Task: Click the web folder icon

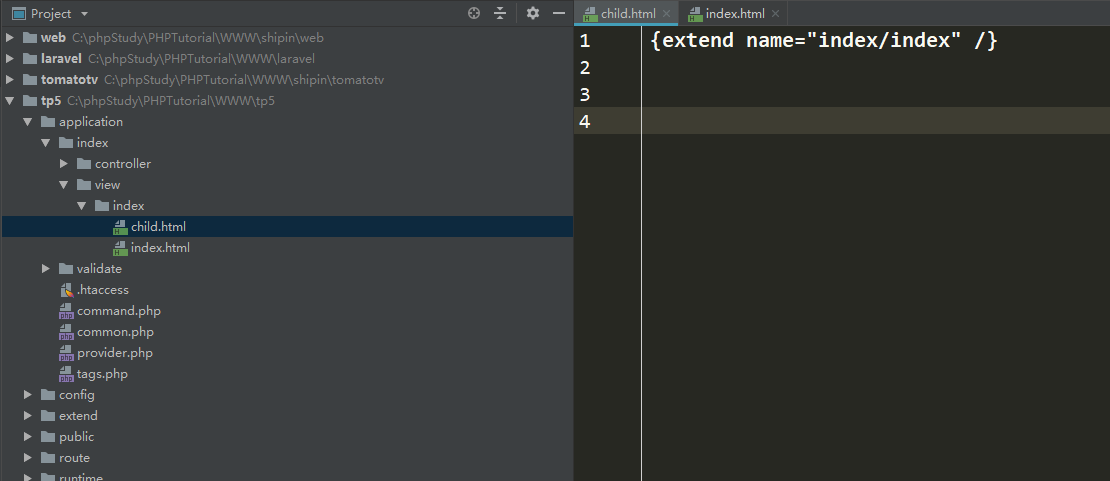Action: (x=30, y=38)
